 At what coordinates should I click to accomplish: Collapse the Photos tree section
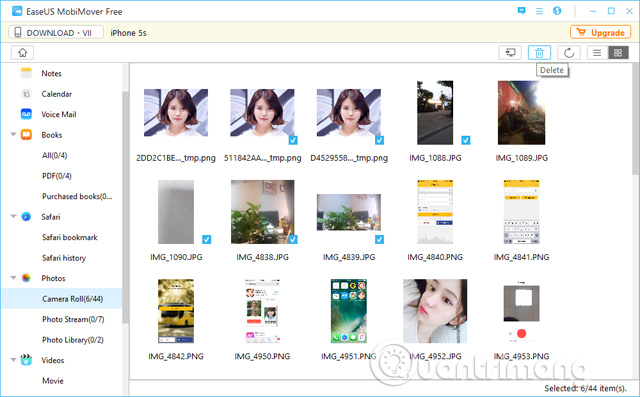point(13,278)
